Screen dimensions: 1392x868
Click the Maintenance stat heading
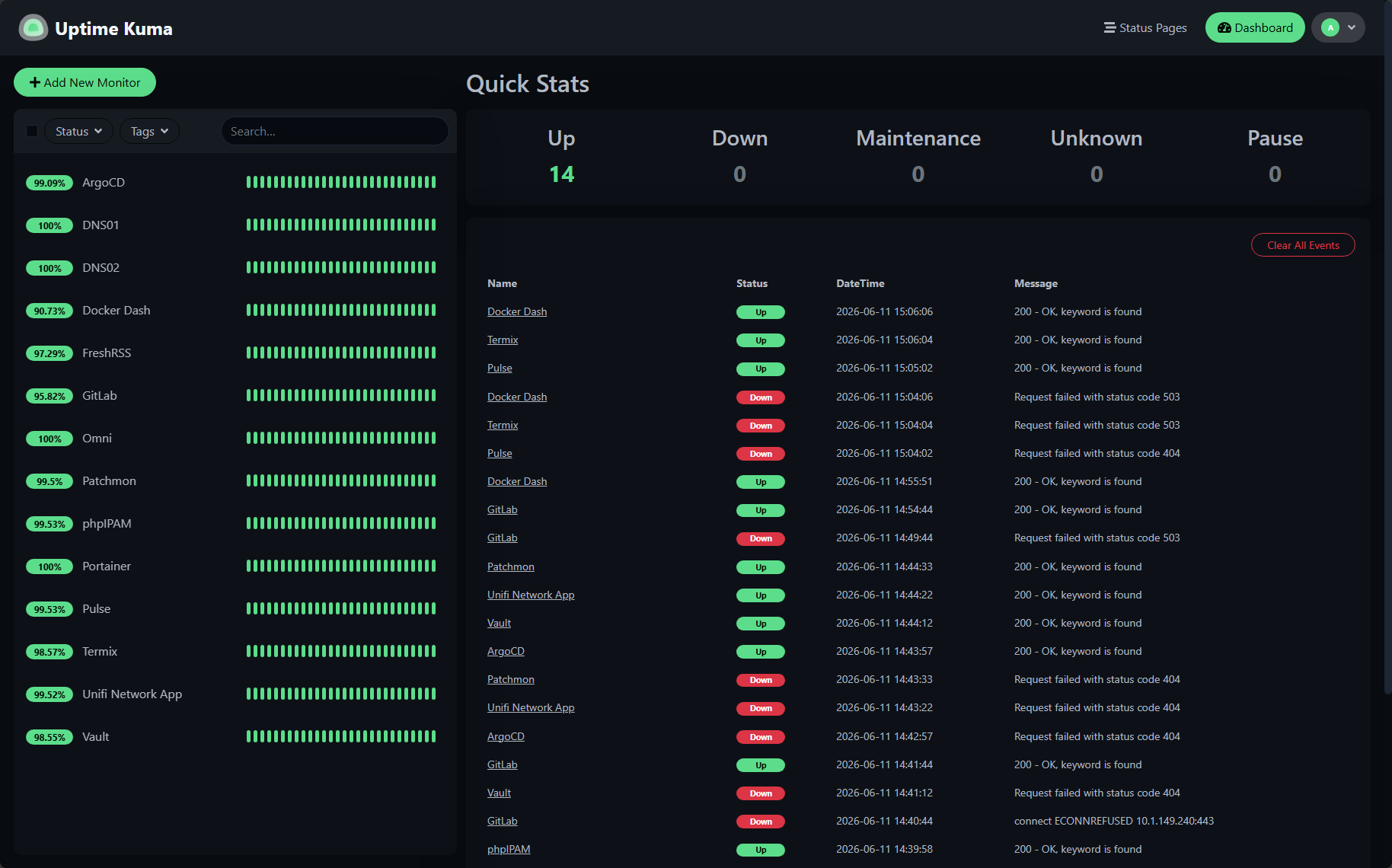pos(918,138)
